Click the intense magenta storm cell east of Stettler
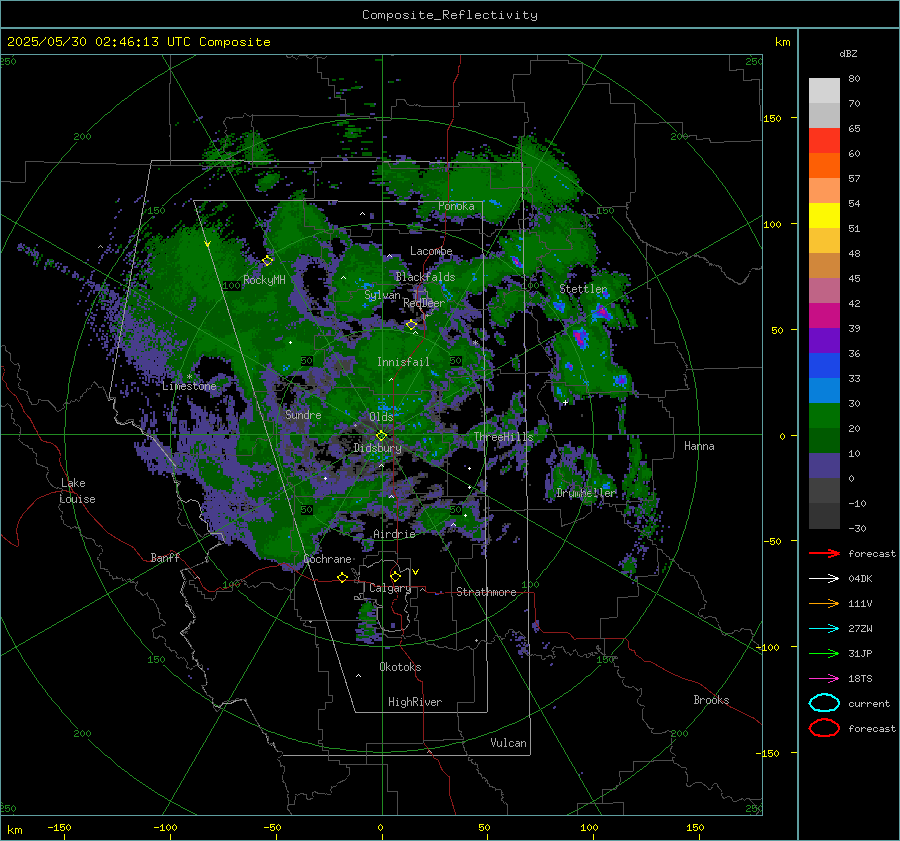Screen dimensions: 900x841 601,312
